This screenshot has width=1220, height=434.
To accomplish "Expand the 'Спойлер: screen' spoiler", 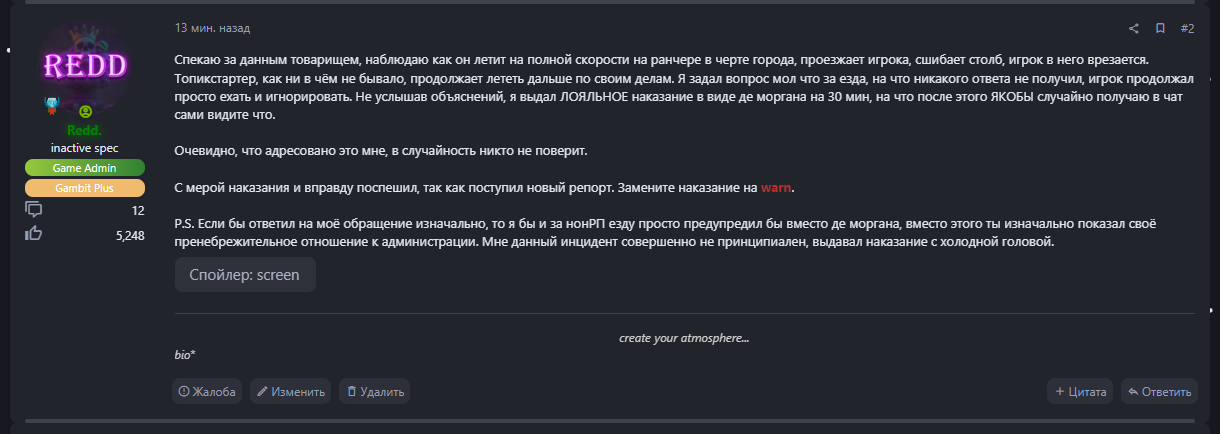I will click(x=245, y=274).
